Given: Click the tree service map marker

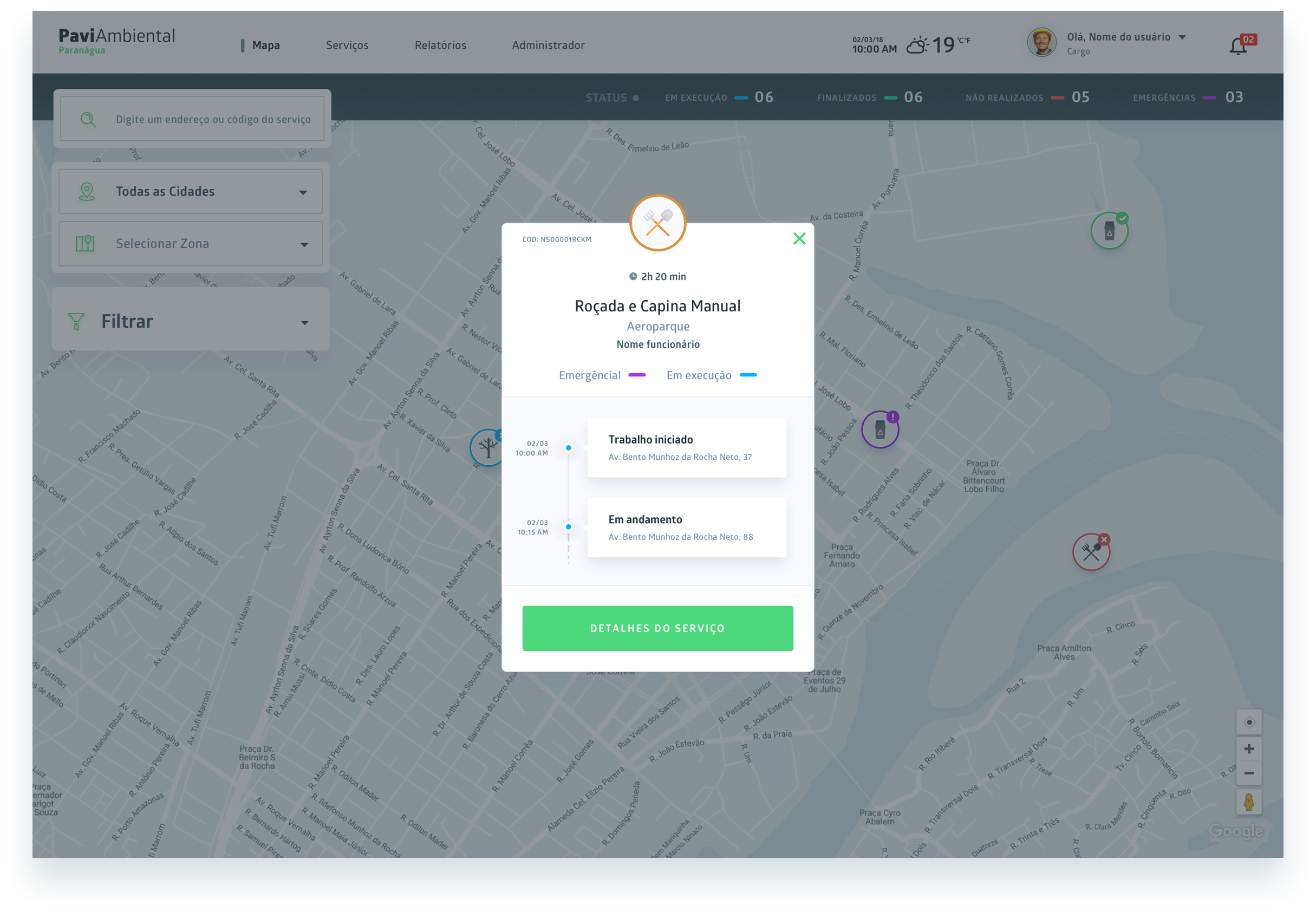Looking at the screenshot, I should pyautogui.click(x=486, y=448).
